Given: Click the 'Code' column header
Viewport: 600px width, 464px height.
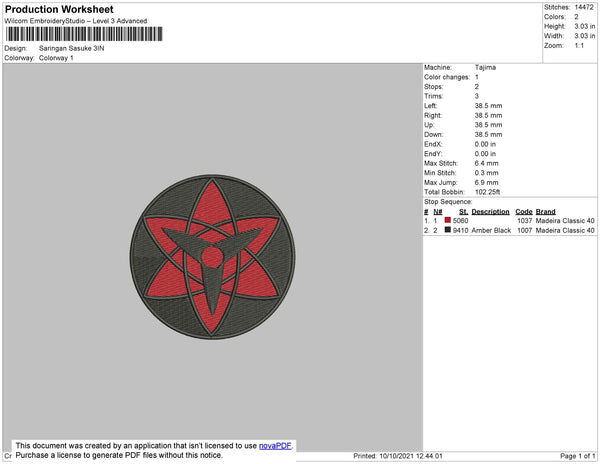Looking at the screenshot, I should pyautogui.click(x=524, y=212).
